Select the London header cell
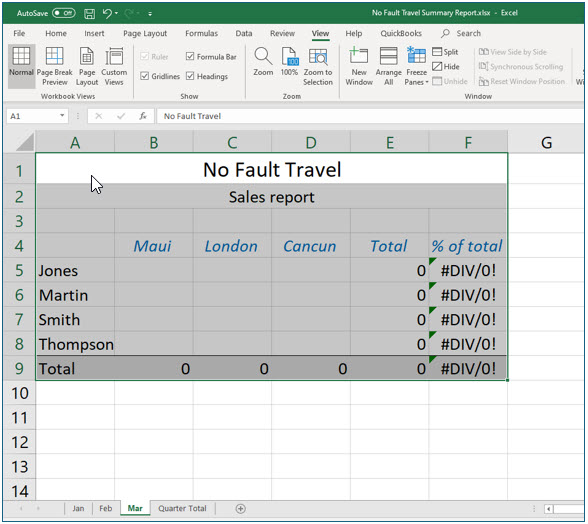Image resolution: width=588 pixels, height=524 pixels. [232, 246]
